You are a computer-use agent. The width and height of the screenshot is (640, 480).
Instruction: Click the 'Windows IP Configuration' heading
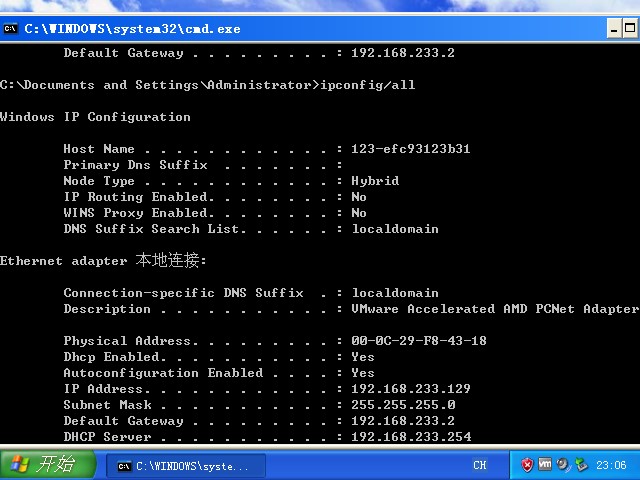point(95,117)
